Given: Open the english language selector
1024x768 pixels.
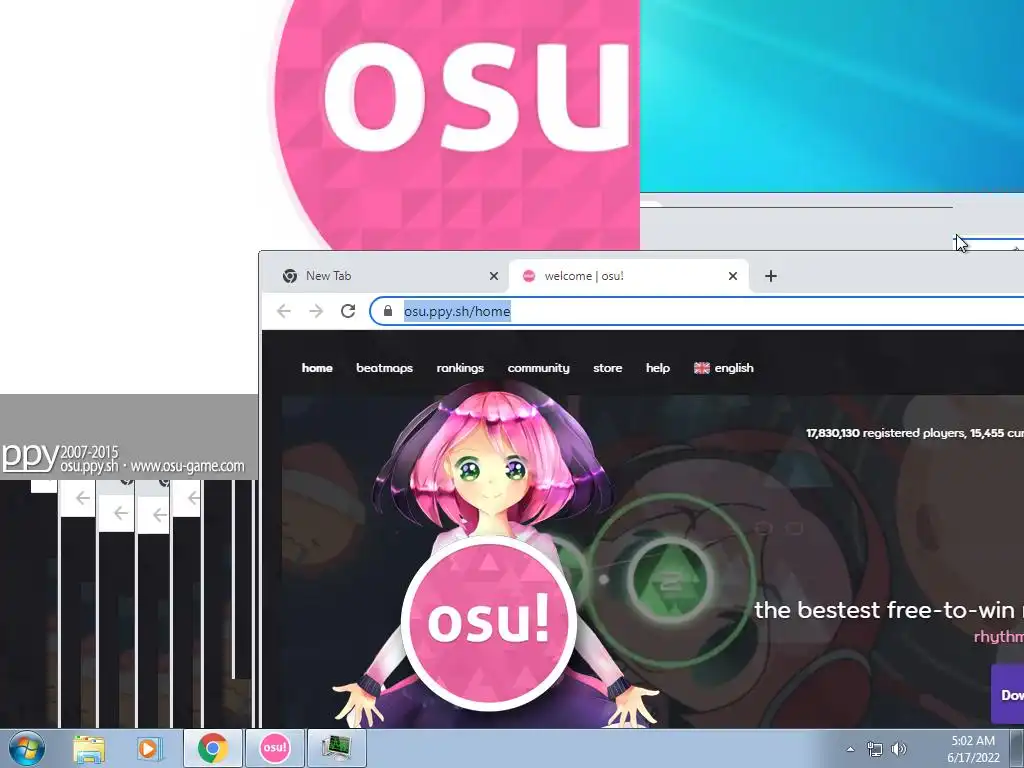Looking at the screenshot, I should (x=724, y=368).
